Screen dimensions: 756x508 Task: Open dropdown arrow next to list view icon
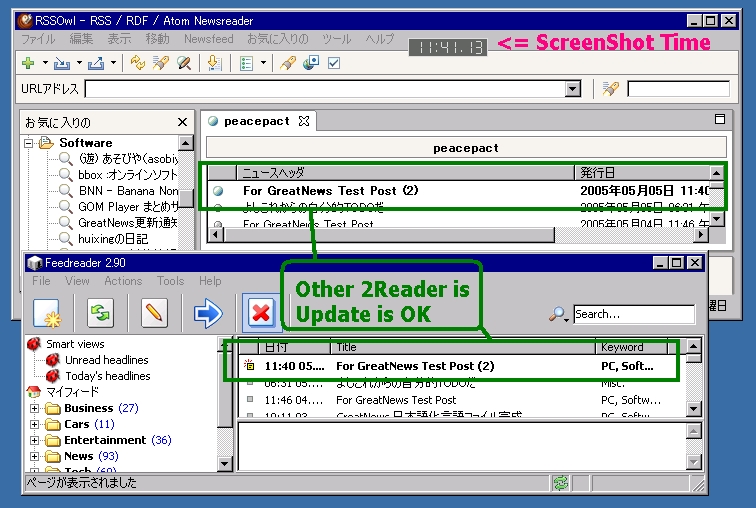pyautogui.click(x=263, y=63)
